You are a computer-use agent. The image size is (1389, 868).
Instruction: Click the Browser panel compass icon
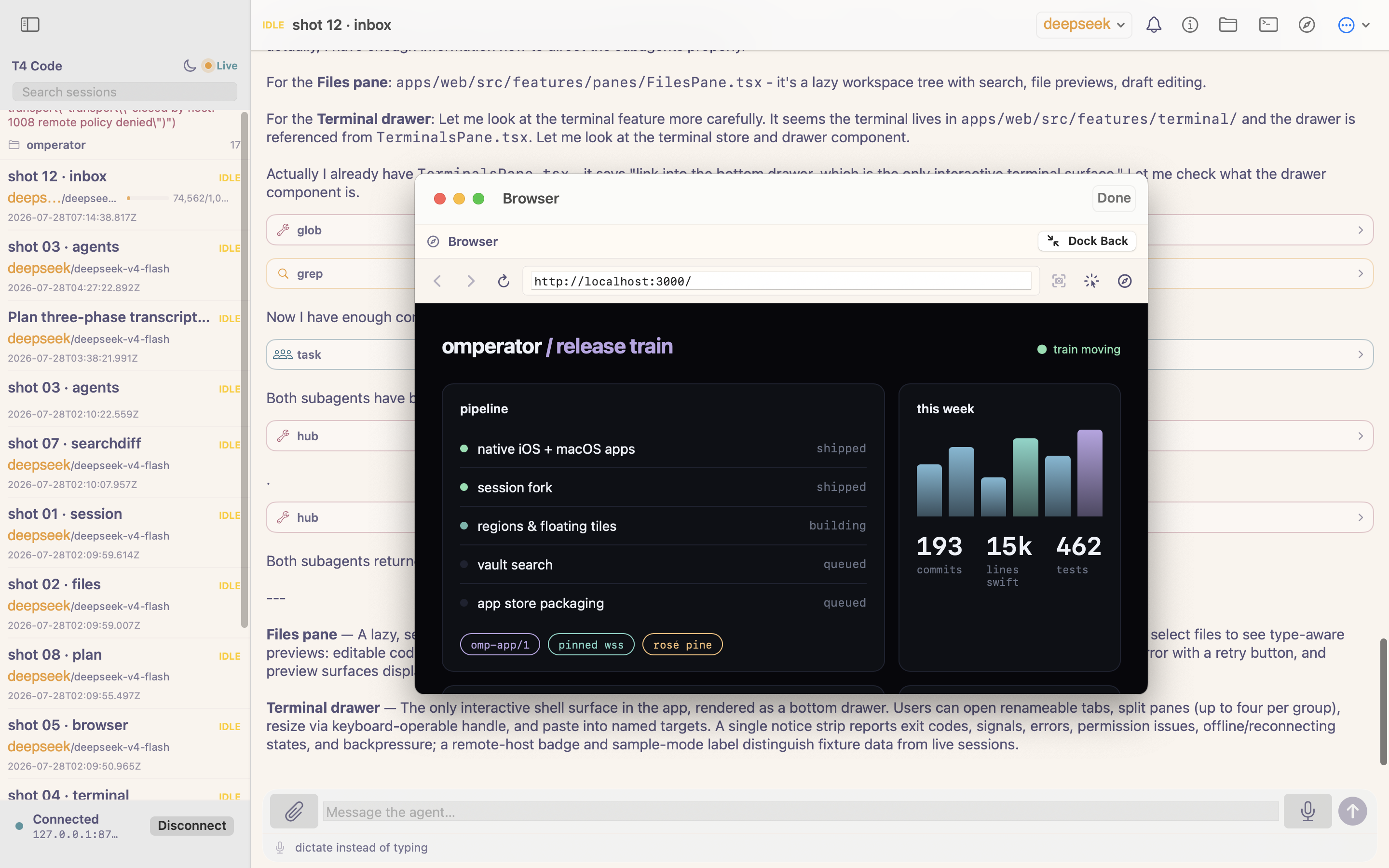point(434,242)
